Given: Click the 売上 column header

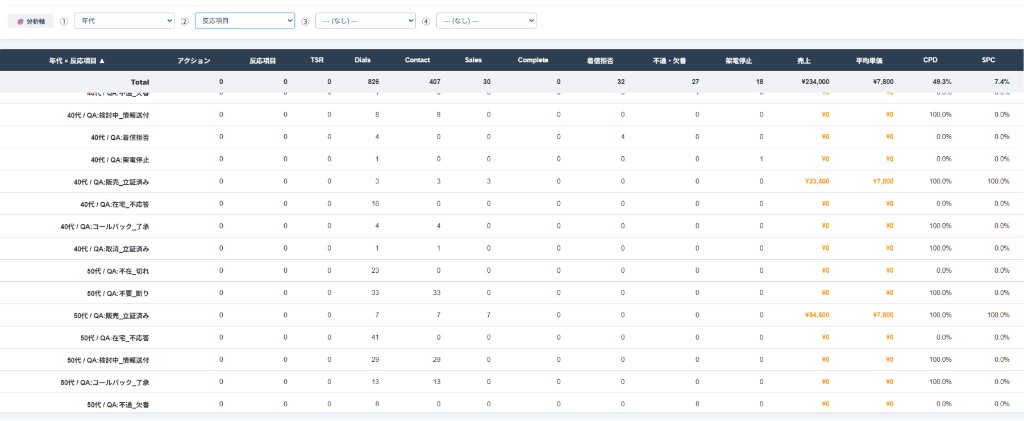Looking at the screenshot, I should [804, 60].
